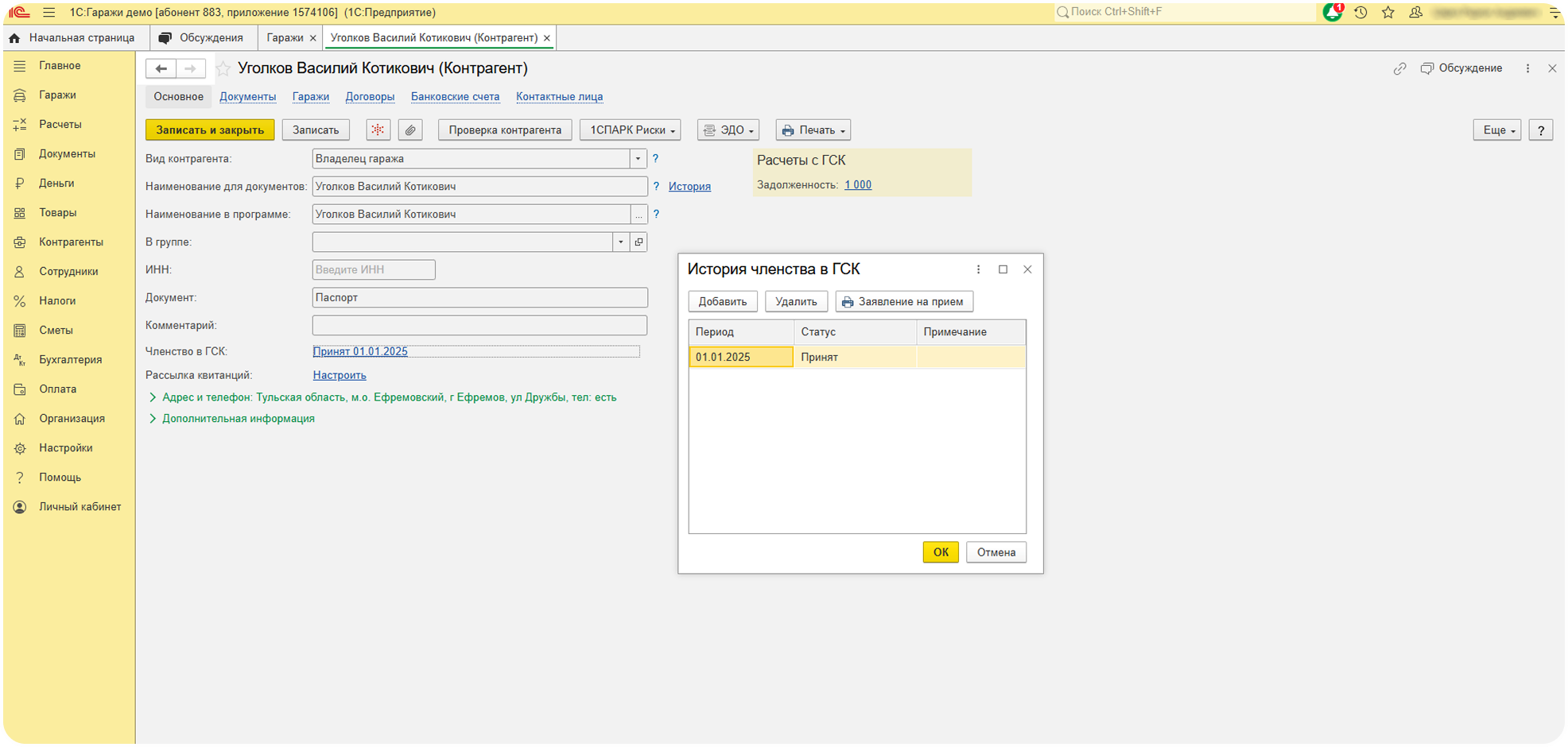Switch to the Банковские счета tab
The width and height of the screenshot is (1568, 747).
pyautogui.click(x=455, y=97)
